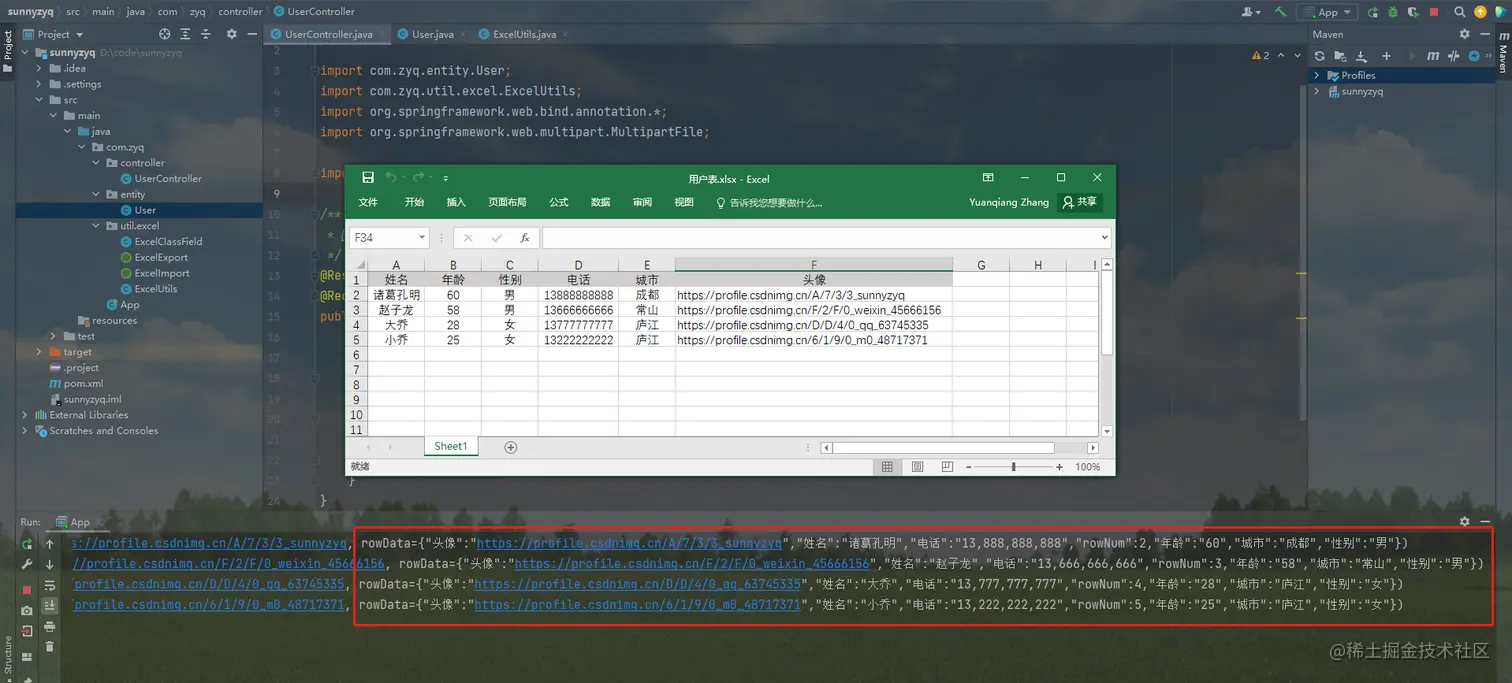Viewport: 1512px width, 683px height.
Task: Toggle scroll to end in console
Action: [49, 605]
